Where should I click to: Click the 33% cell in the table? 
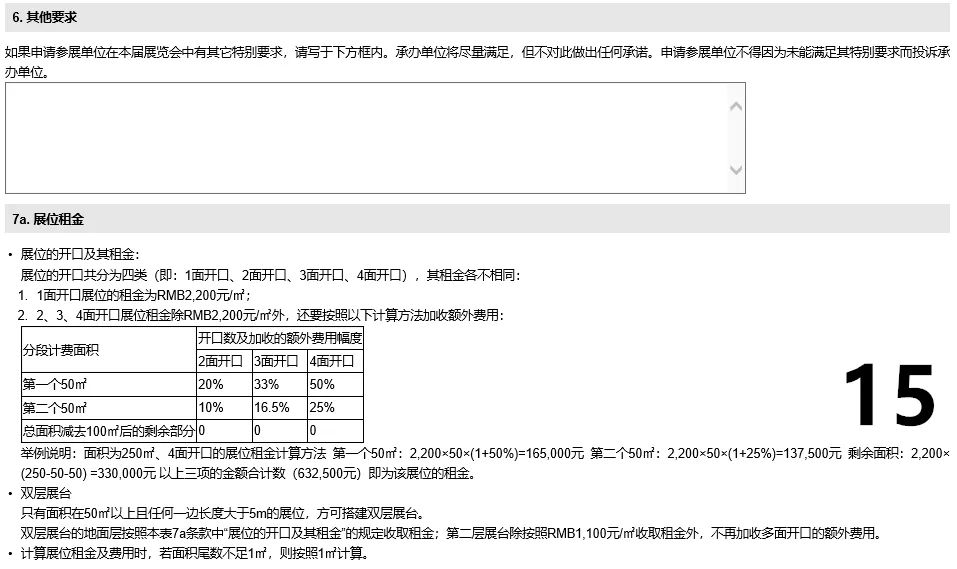[265, 384]
